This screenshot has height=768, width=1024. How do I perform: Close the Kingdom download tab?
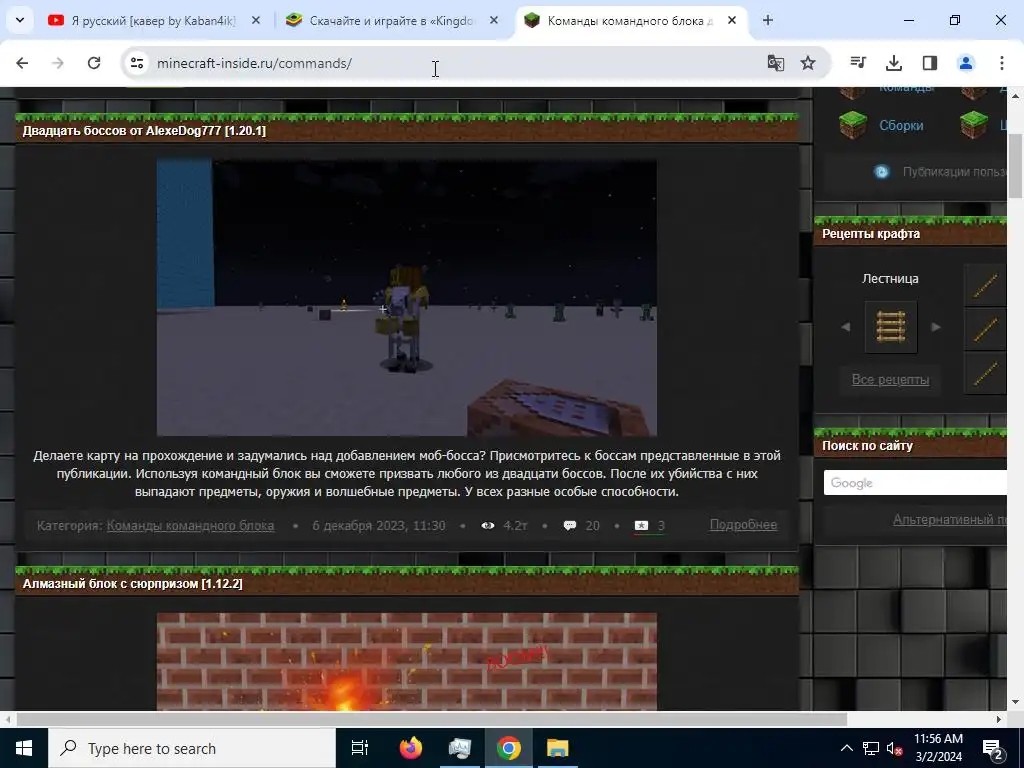(x=494, y=20)
